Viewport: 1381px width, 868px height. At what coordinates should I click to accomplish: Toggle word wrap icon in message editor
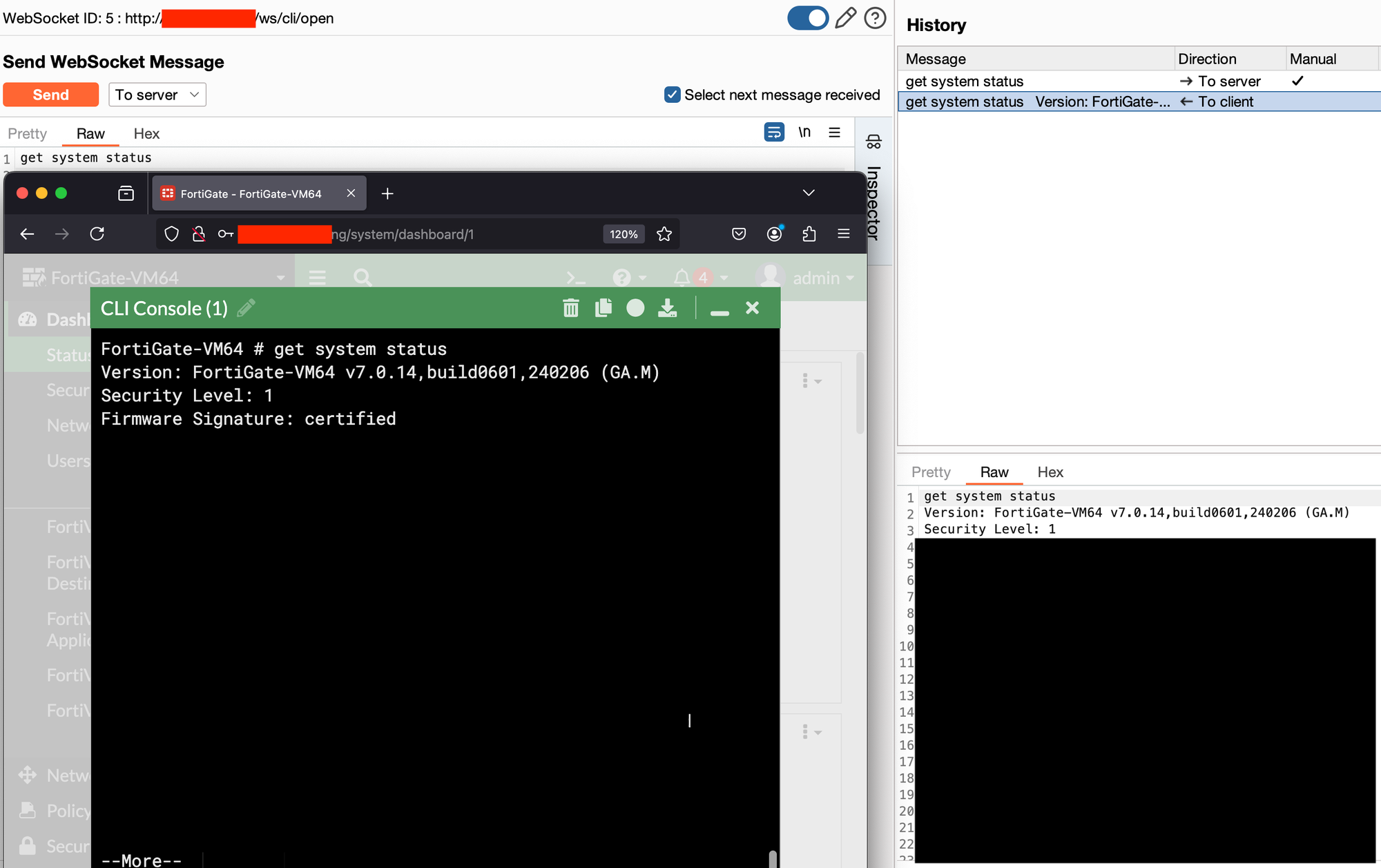(x=774, y=132)
